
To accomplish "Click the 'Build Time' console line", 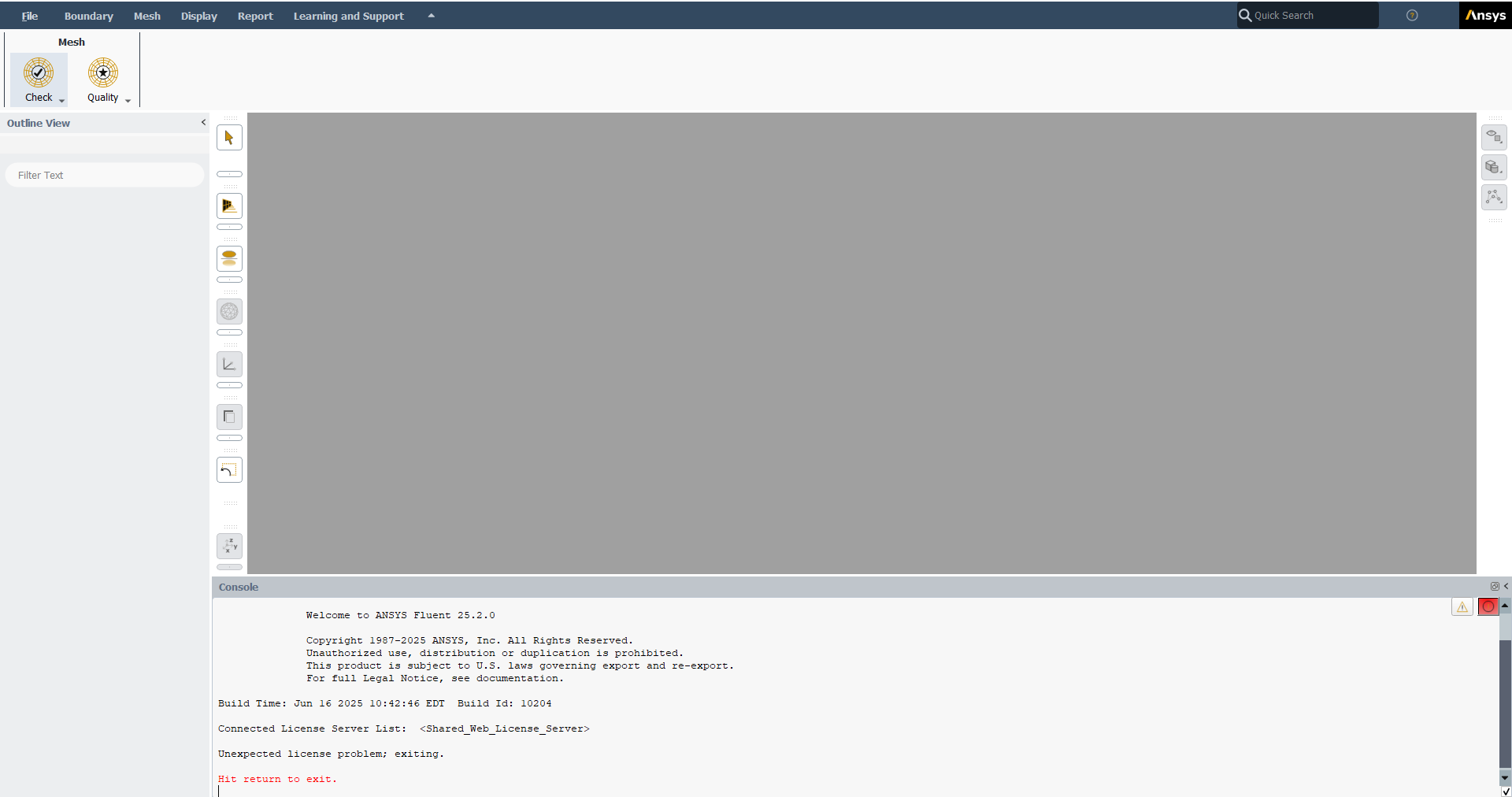I will 385,704.
